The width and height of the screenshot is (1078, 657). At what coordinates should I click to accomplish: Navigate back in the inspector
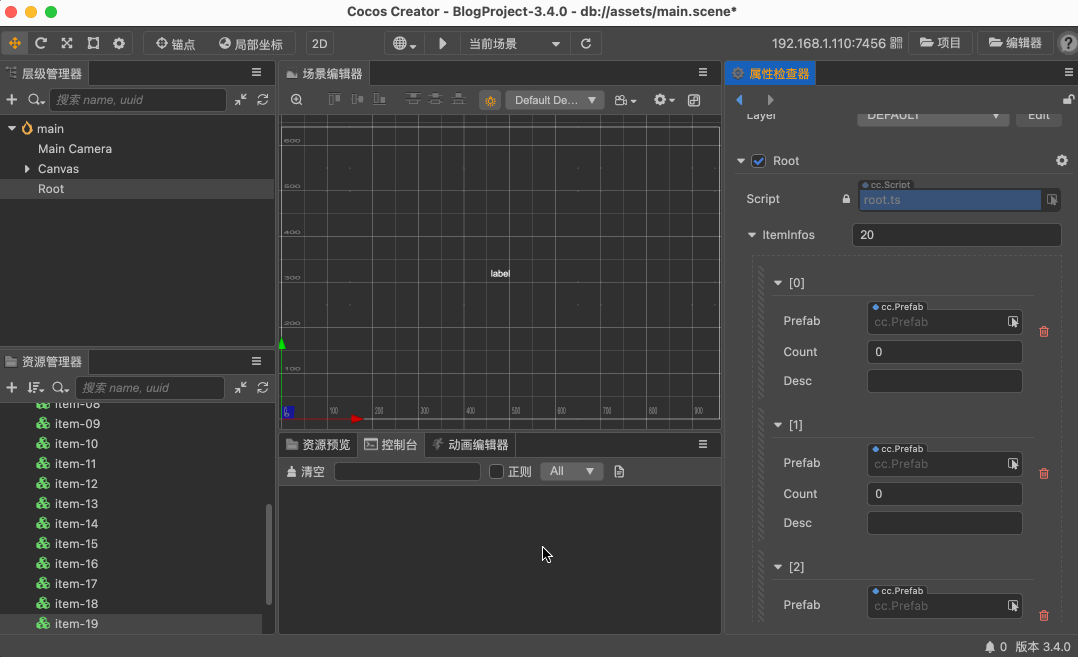(x=740, y=100)
